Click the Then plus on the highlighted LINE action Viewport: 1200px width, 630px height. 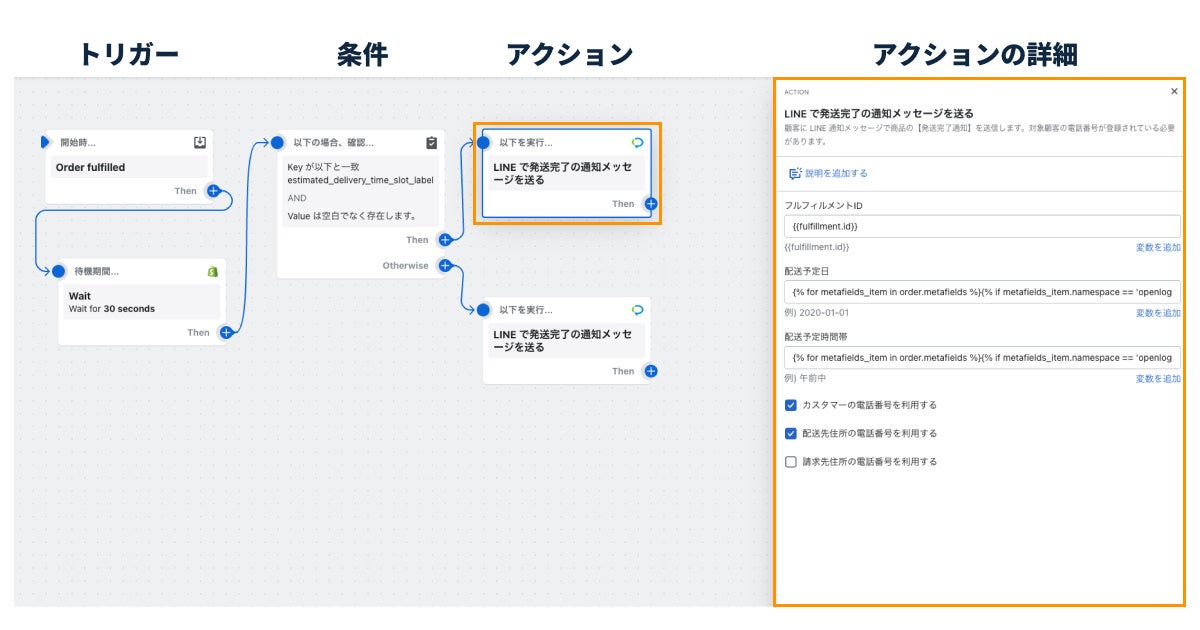(x=650, y=202)
